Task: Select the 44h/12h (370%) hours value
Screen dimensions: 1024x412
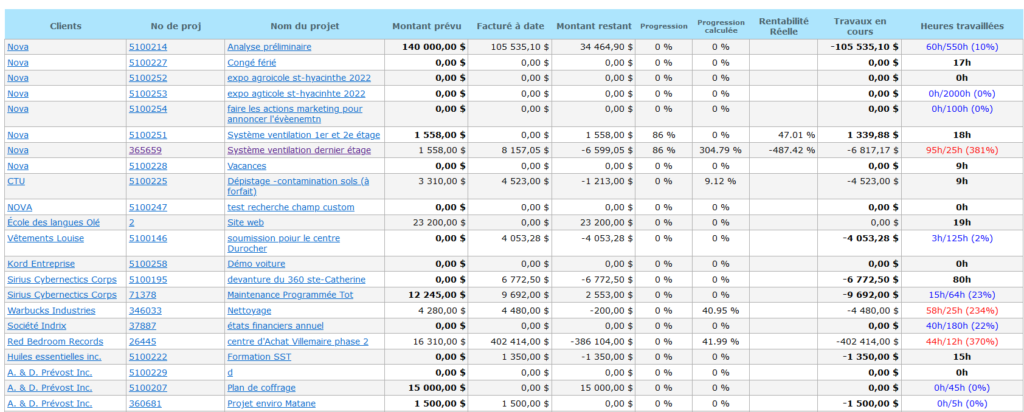Action: pos(962,341)
